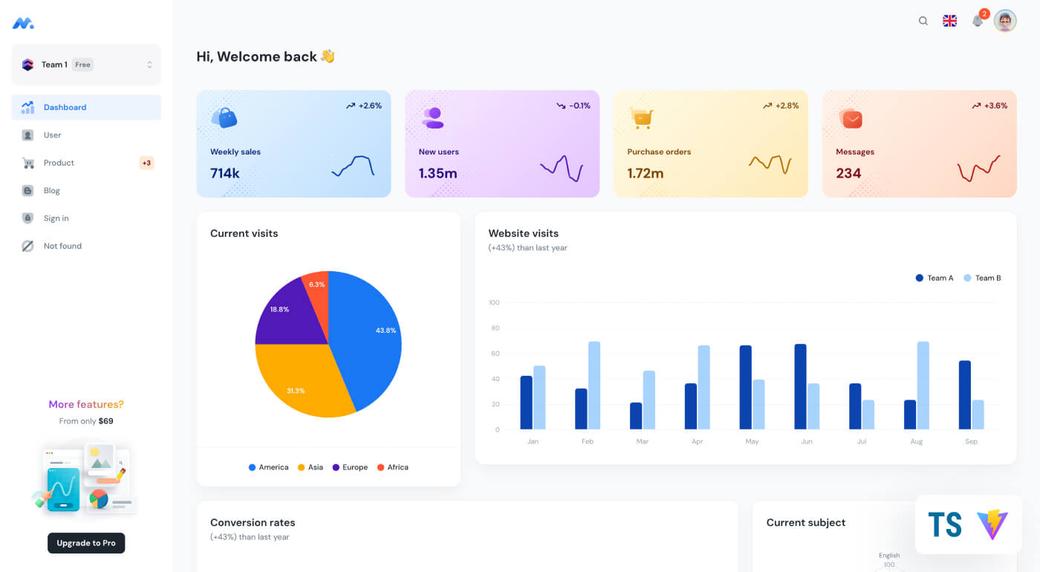Click the Purchase orders cart icon
The width and height of the screenshot is (1040, 572).
(x=641, y=118)
